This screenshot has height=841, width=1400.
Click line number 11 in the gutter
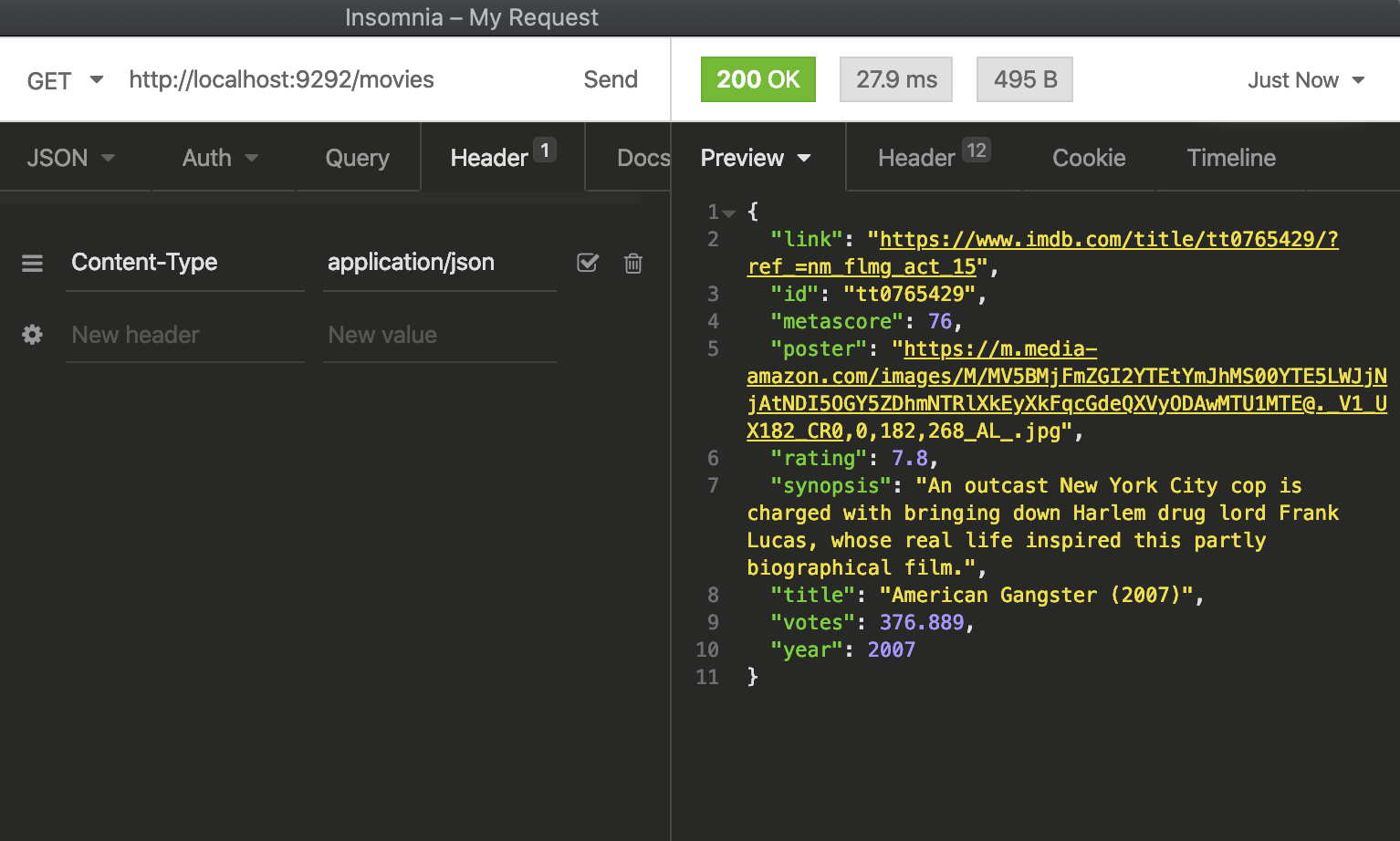tap(707, 677)
